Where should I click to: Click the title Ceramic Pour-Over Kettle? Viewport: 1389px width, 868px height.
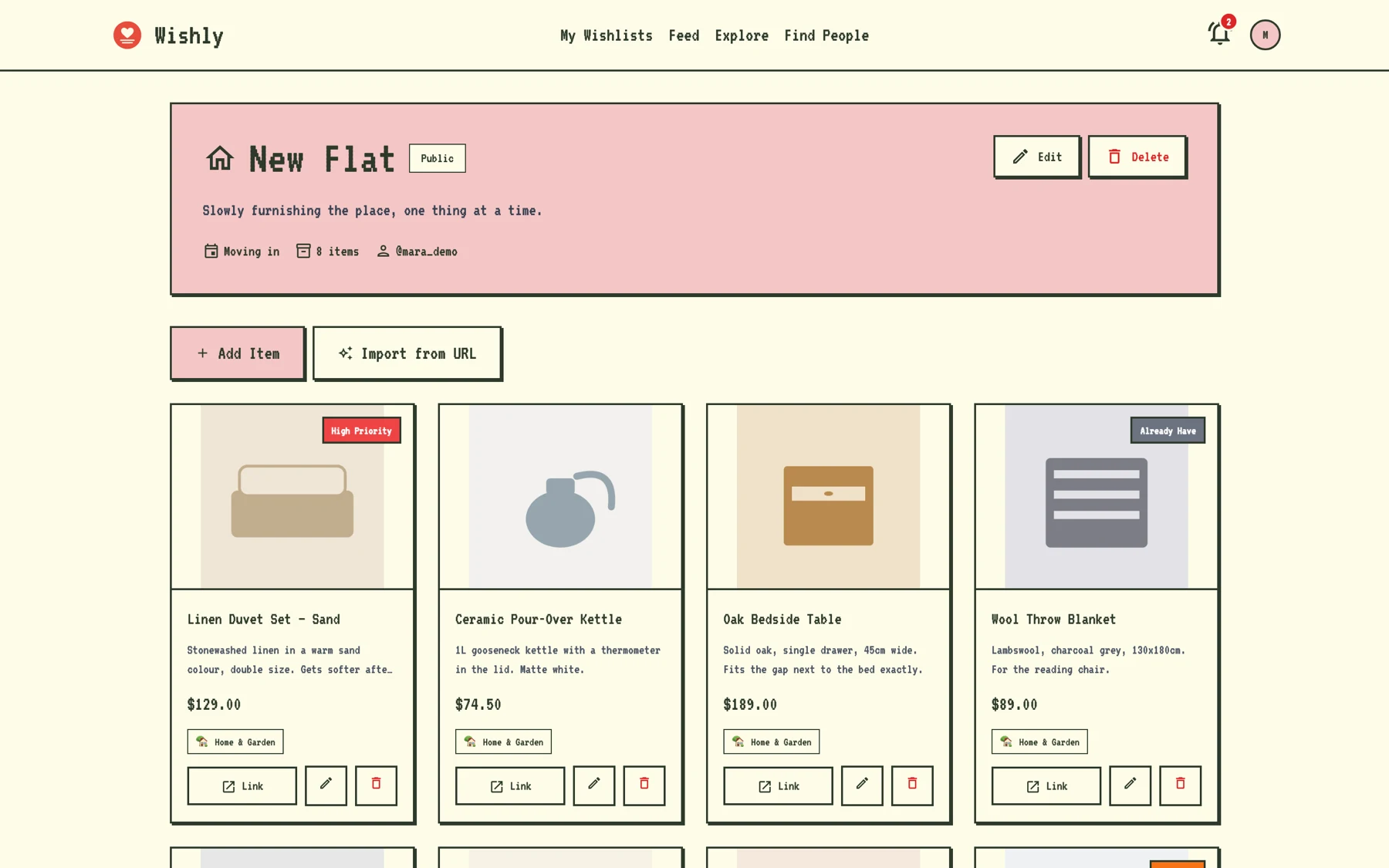(x=538, y=619)
